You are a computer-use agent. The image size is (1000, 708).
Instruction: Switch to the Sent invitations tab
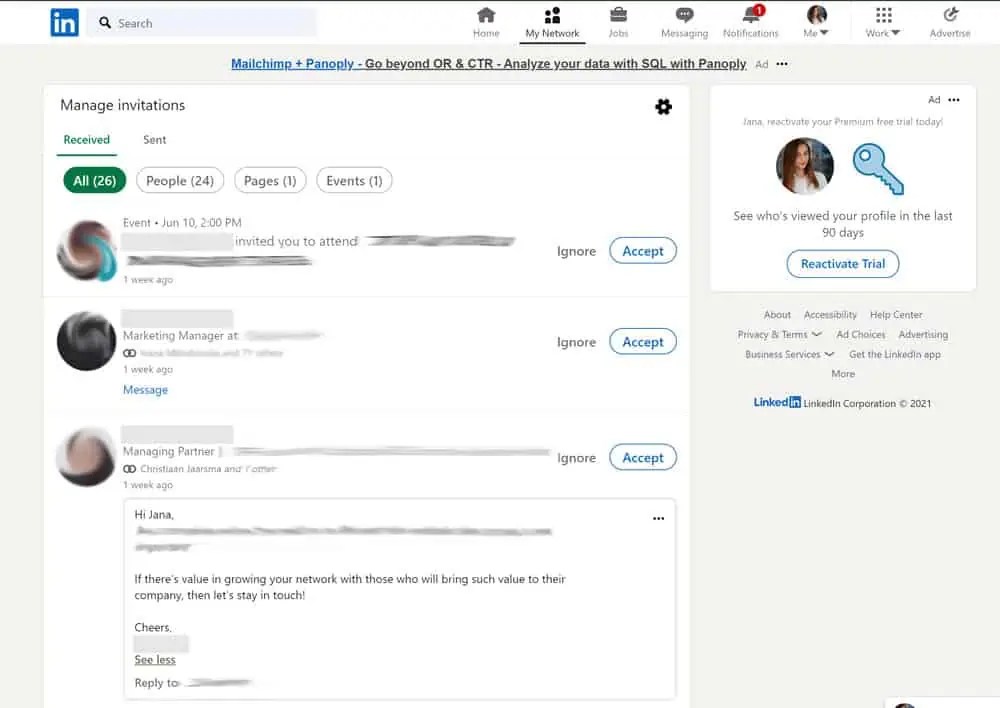click(x=154, y=140)
